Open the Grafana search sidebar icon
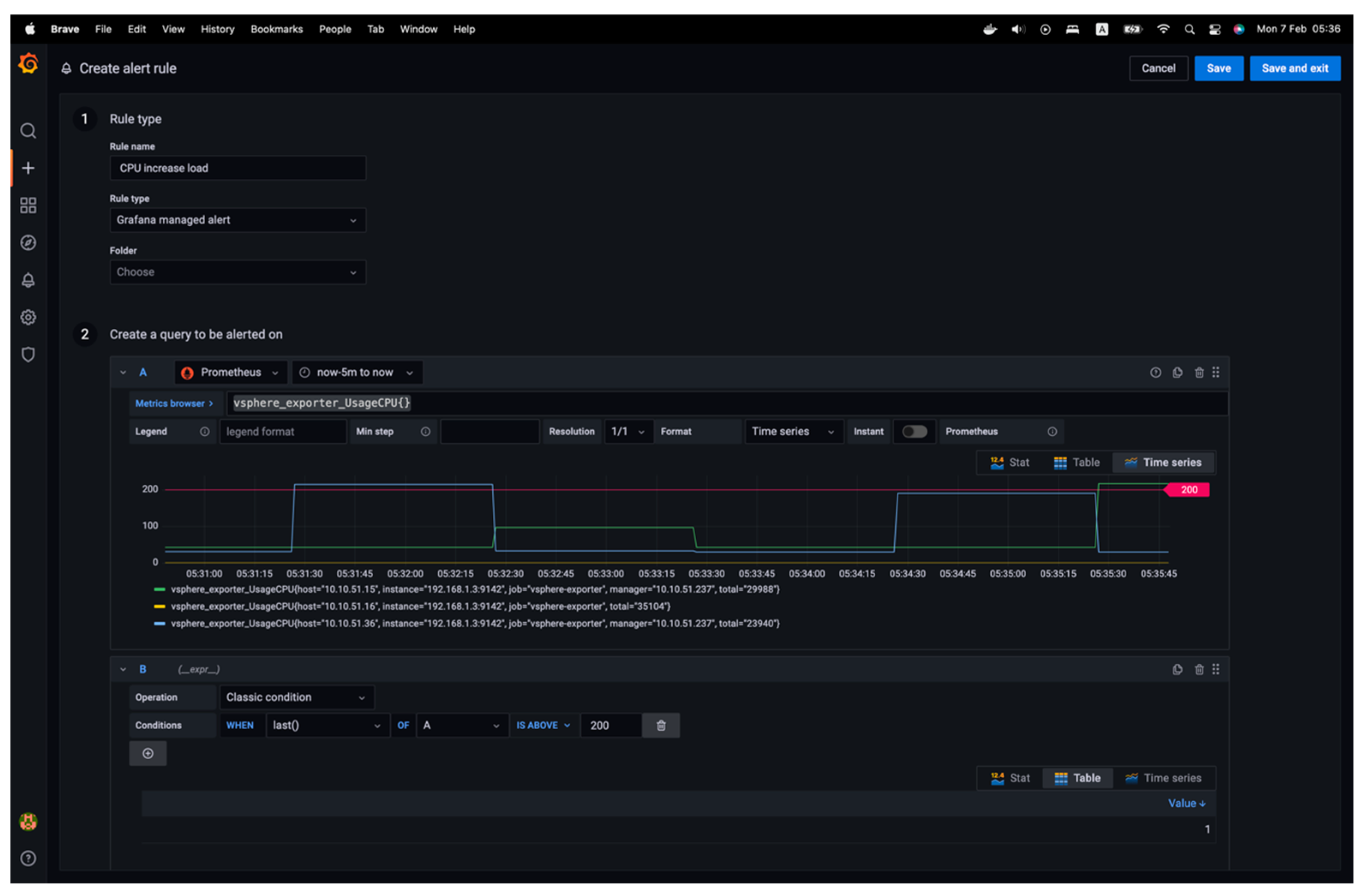The height and width of the screenshot is (896, 1362). [28, 131]
